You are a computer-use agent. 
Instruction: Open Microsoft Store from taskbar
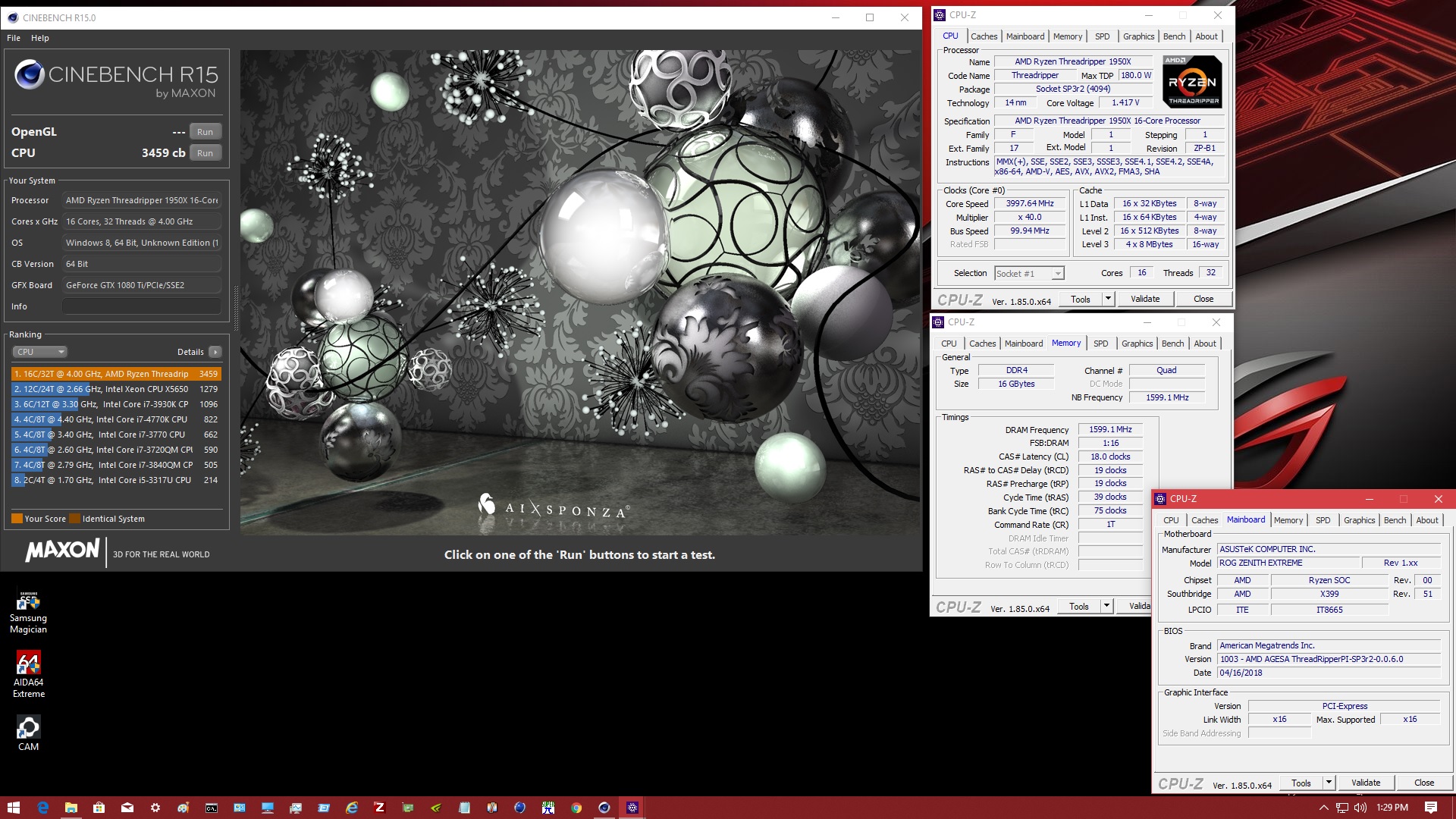99,808
